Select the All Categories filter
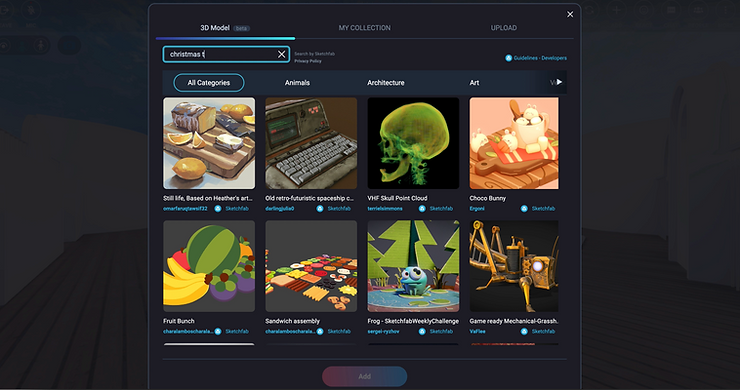The height and width of the screenshot is (390, 740). click(209, 83)
